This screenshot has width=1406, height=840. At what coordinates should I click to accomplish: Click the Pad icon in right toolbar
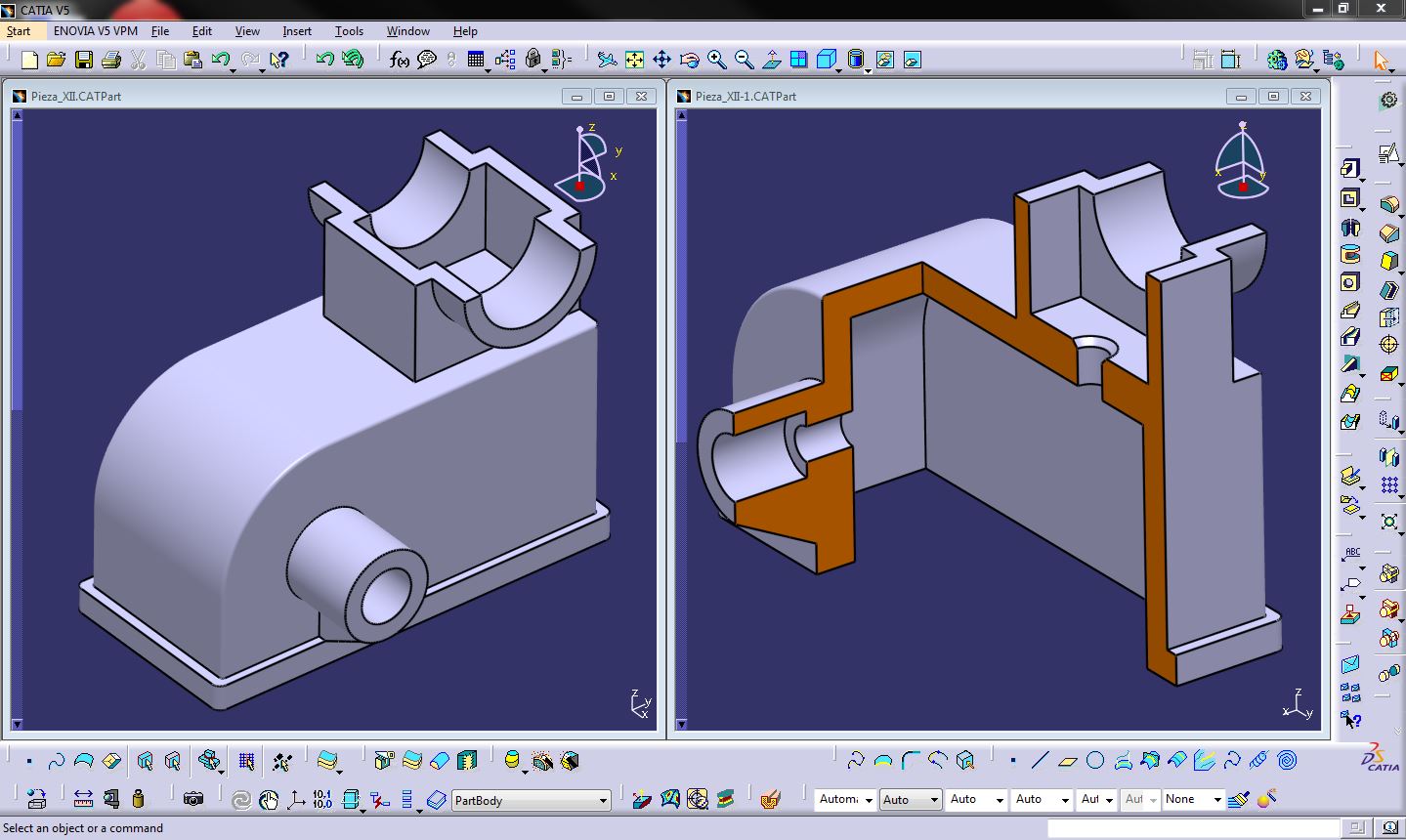click(1350, 168)
